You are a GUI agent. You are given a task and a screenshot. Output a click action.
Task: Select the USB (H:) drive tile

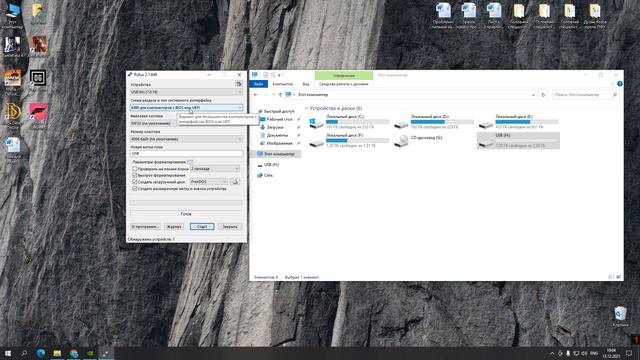coord(518,140)
